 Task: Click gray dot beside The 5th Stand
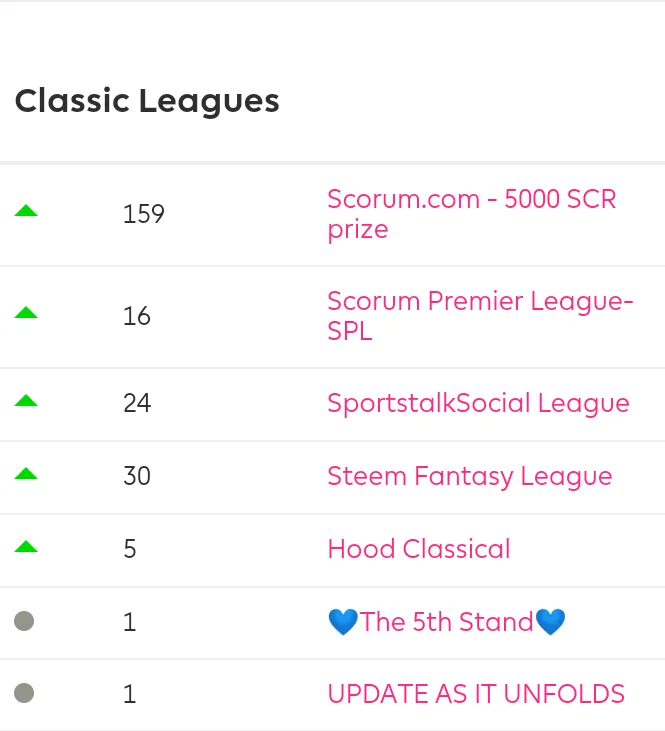24,621
